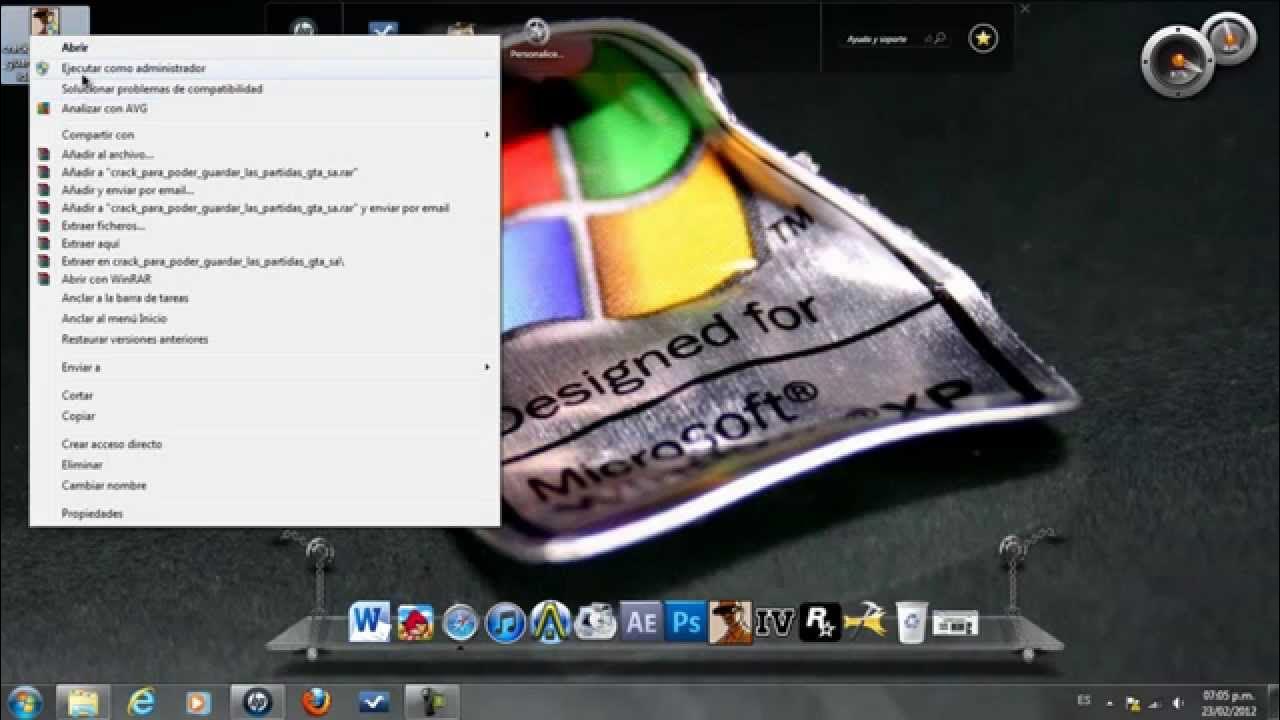This screenshot has height=720, width=1280.
Task: Expand the Compartir con submenu
Action: (x=265, y=134)
